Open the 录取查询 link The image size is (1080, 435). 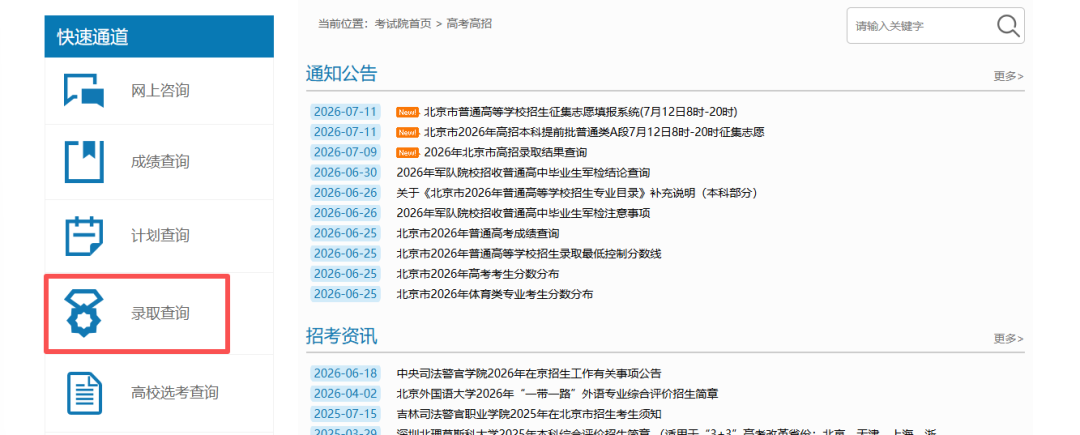point(160,314)
